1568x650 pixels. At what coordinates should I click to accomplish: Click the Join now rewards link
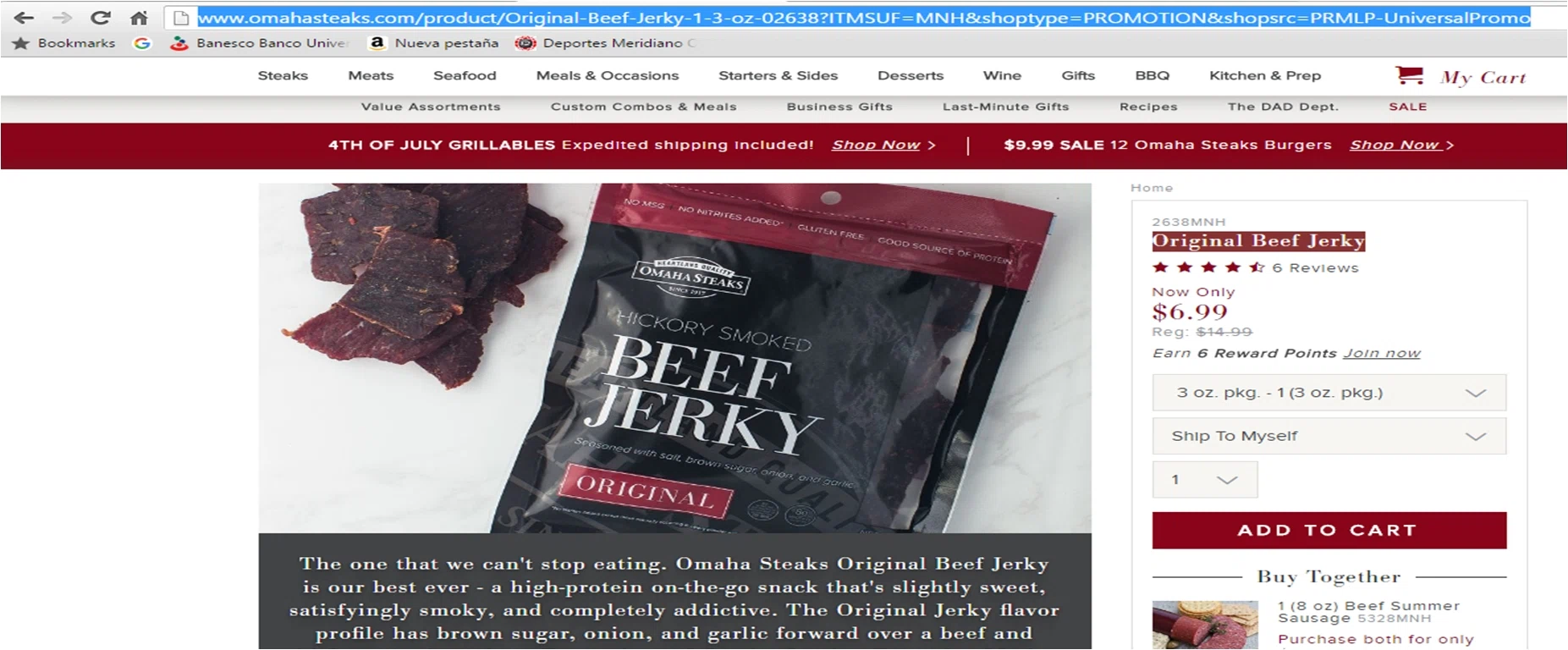1381,353
